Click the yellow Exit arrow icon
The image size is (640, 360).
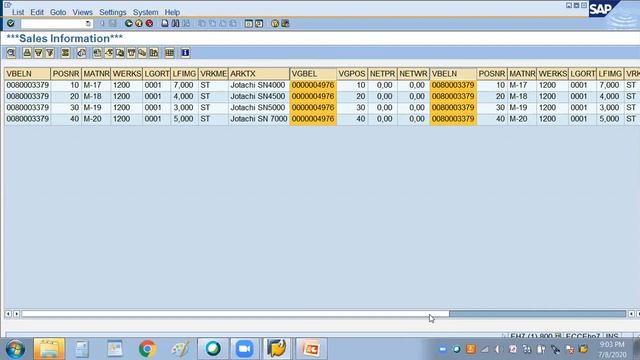pyautogui.click(x=139, y=24)
